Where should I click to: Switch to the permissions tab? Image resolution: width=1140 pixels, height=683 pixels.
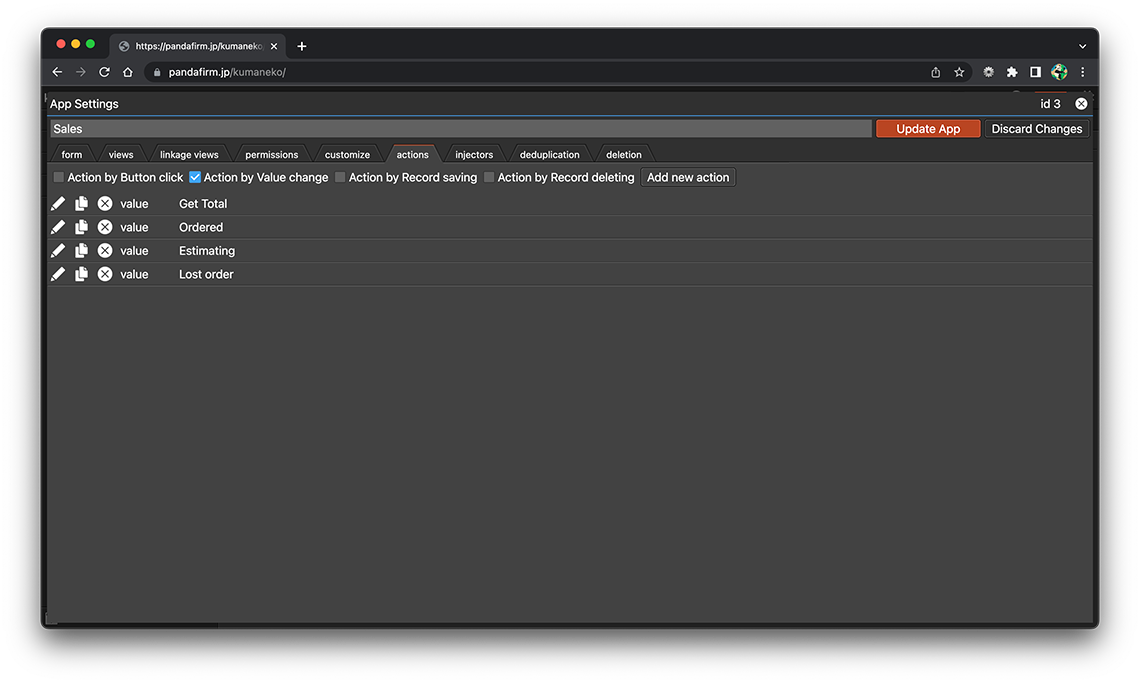pos(271,154)
